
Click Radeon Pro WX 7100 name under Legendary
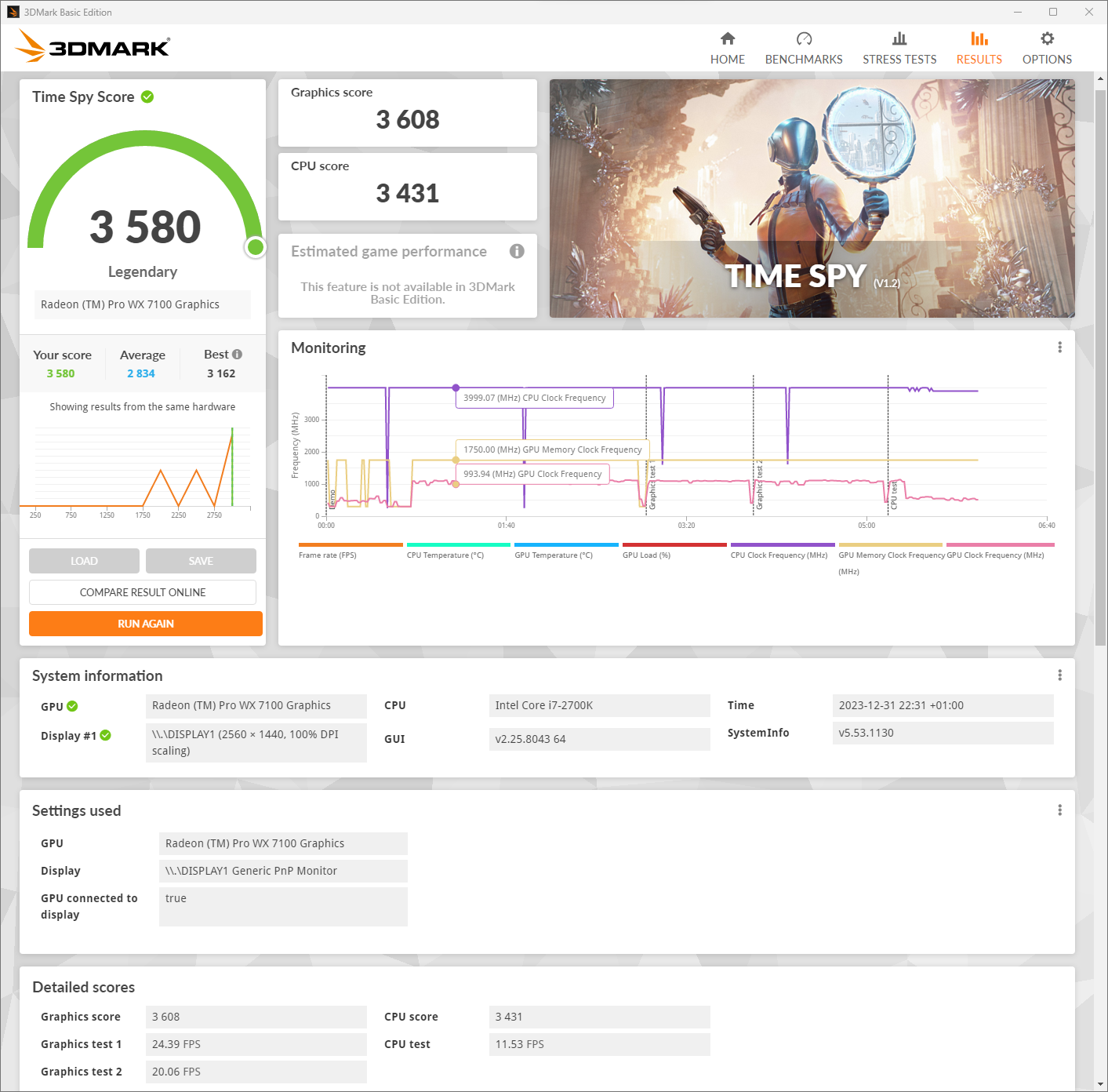143,304
